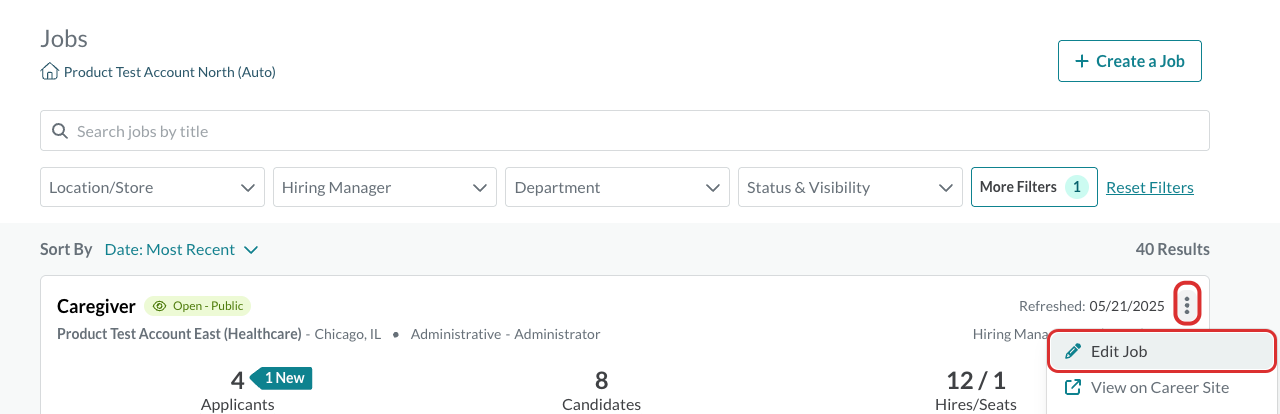Image resolution: width=1280 pixels, height=414 pixels.
Task: Open the More Filters button
Action: 1034,187
